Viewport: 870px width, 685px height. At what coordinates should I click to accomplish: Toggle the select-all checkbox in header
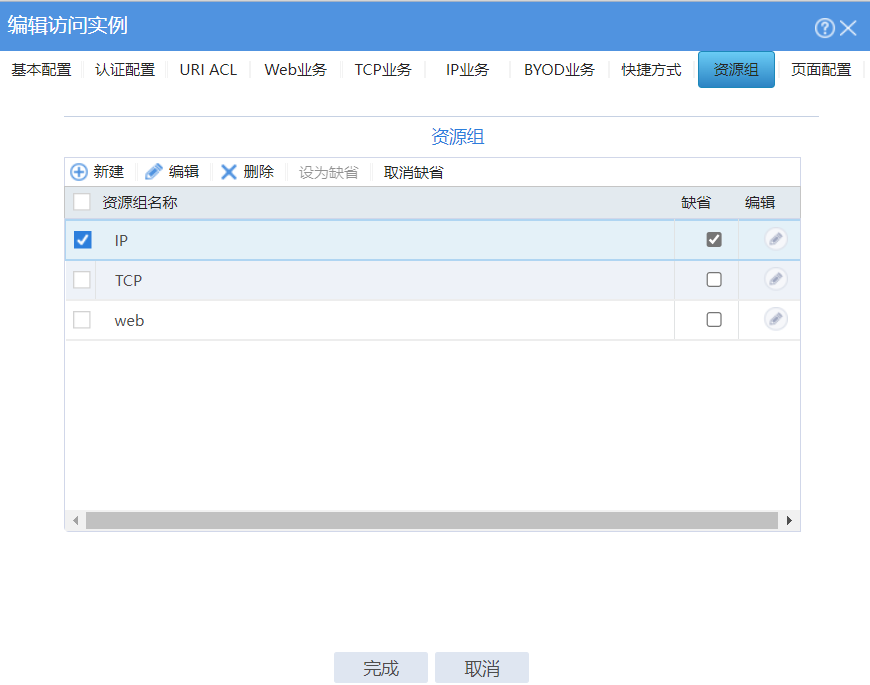pos(82,201)
